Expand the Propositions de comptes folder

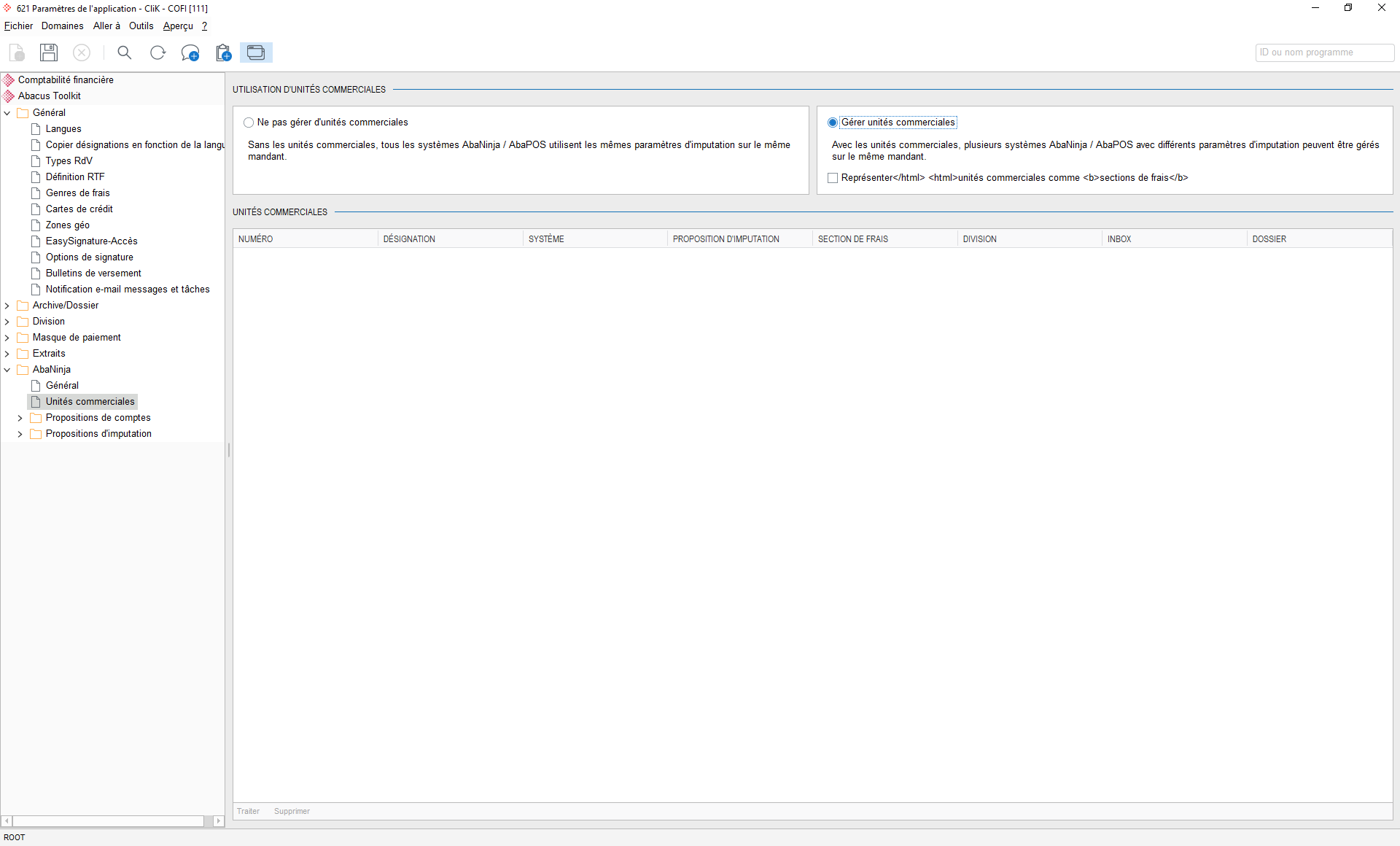coord(20,418)
